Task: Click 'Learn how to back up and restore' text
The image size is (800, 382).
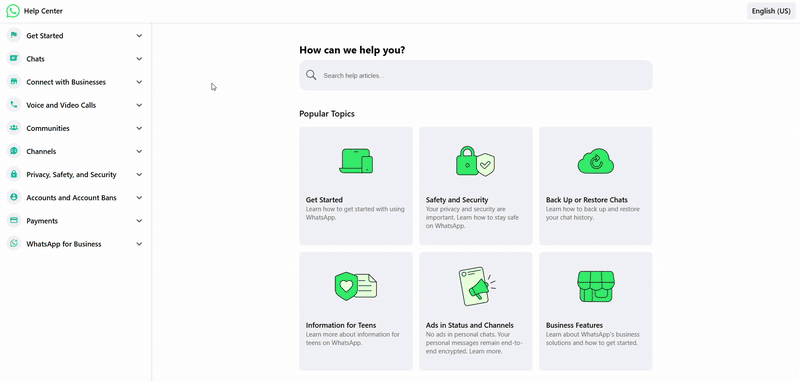Action: (592, 213)
